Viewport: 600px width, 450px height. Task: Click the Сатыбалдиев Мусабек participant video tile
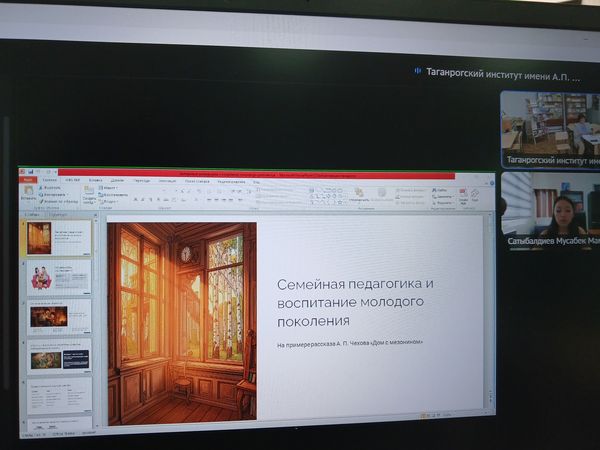coord(550,210)
